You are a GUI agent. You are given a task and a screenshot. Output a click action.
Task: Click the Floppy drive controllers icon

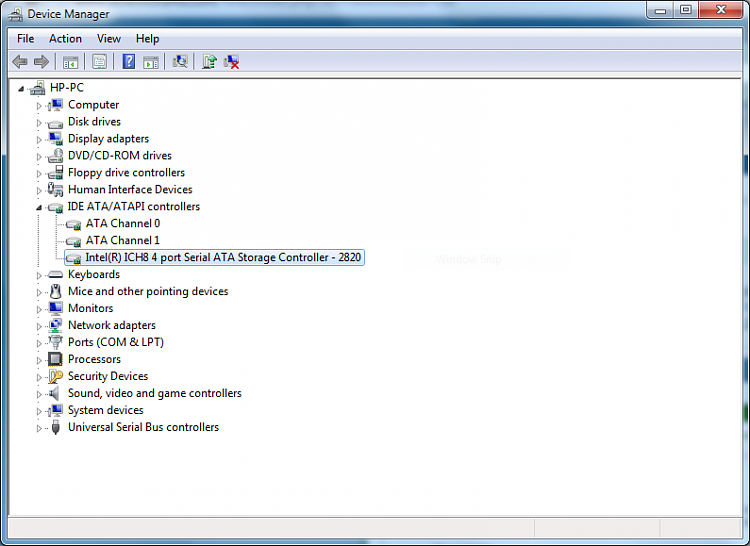55,173
